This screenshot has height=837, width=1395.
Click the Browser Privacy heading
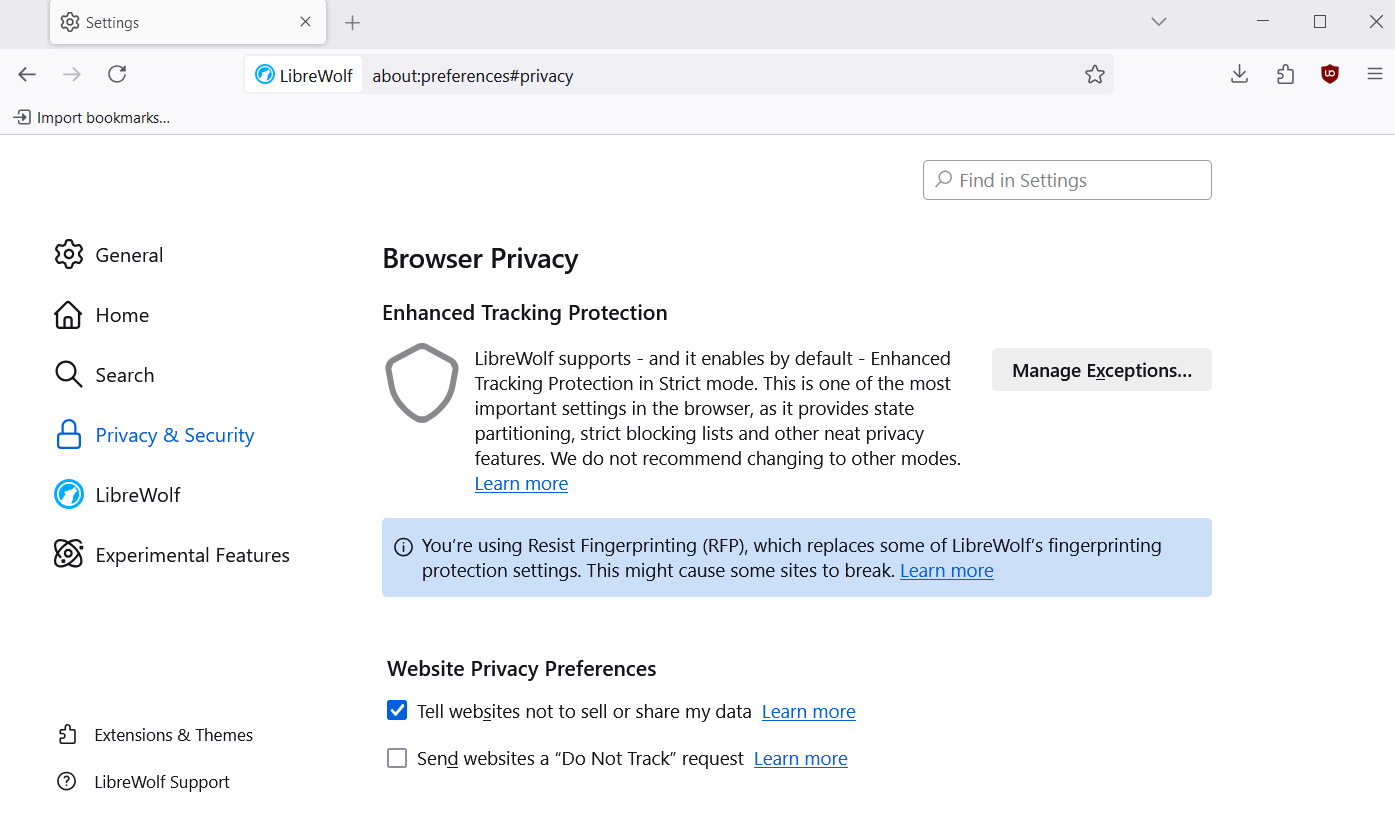pyautogui.click(x=480, y=259)
